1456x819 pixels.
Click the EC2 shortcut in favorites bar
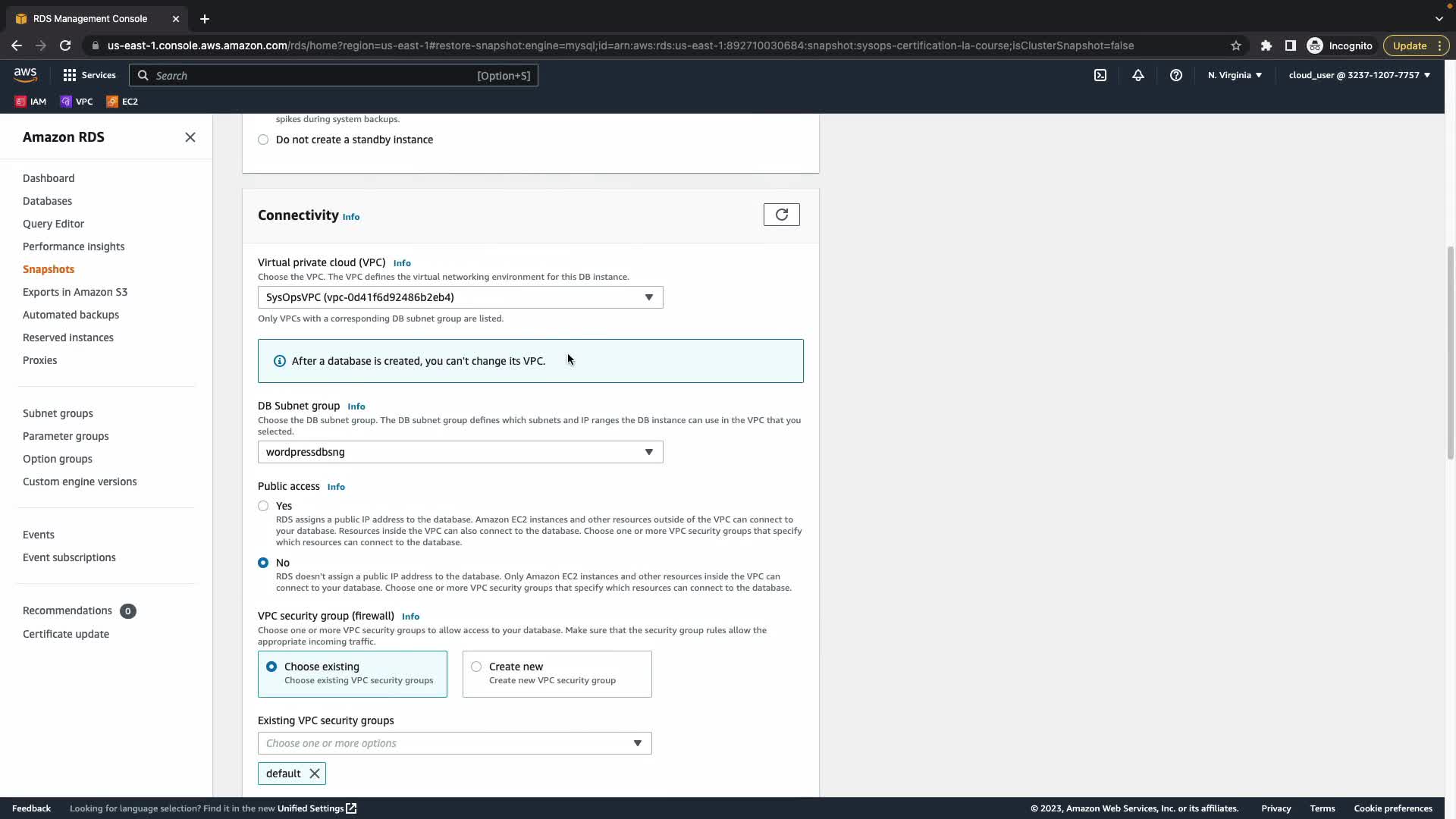click(x=122, y=102)
